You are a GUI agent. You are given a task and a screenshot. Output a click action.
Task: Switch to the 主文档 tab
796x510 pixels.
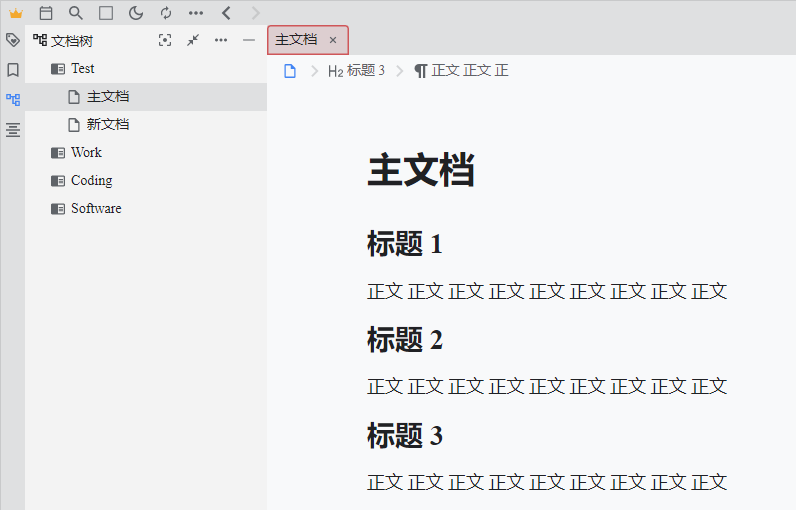[x=308, y=40]
